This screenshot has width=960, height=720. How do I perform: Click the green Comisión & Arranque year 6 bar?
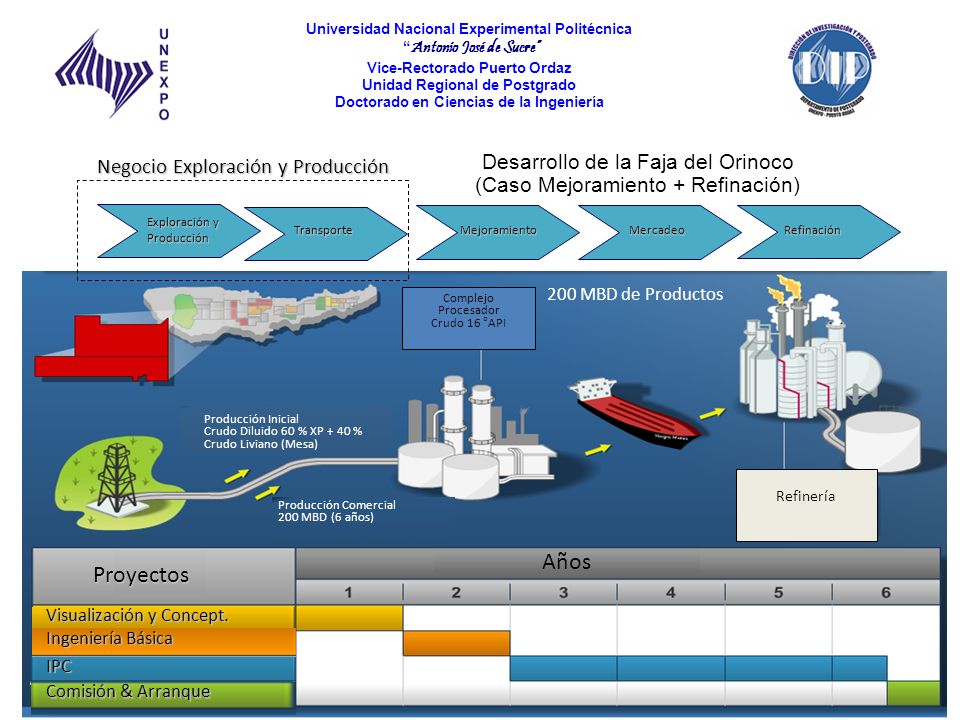[x=913, y=693]
